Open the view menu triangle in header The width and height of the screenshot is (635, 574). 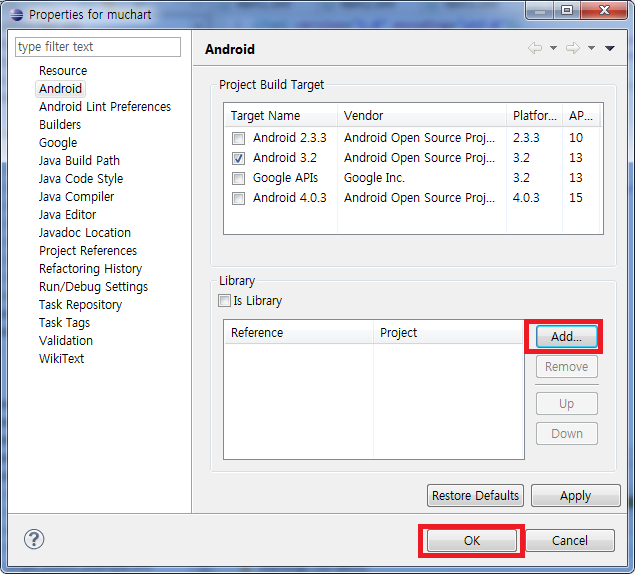coord(610,48)
